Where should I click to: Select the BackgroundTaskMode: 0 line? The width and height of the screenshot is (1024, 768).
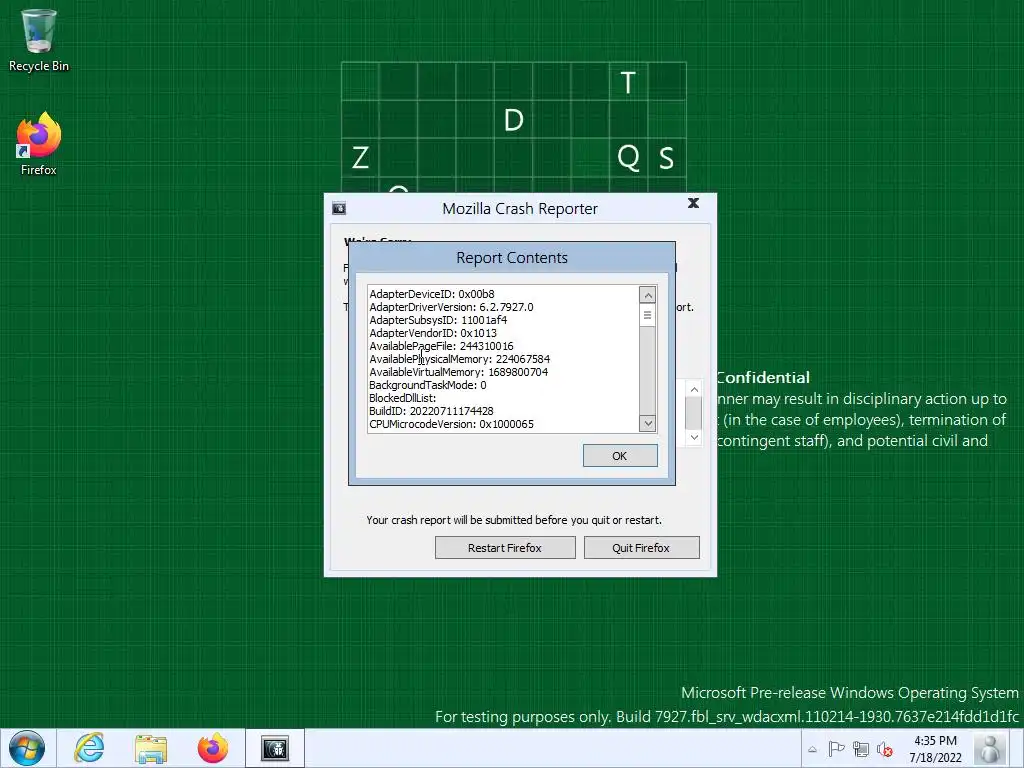(428, 385)
